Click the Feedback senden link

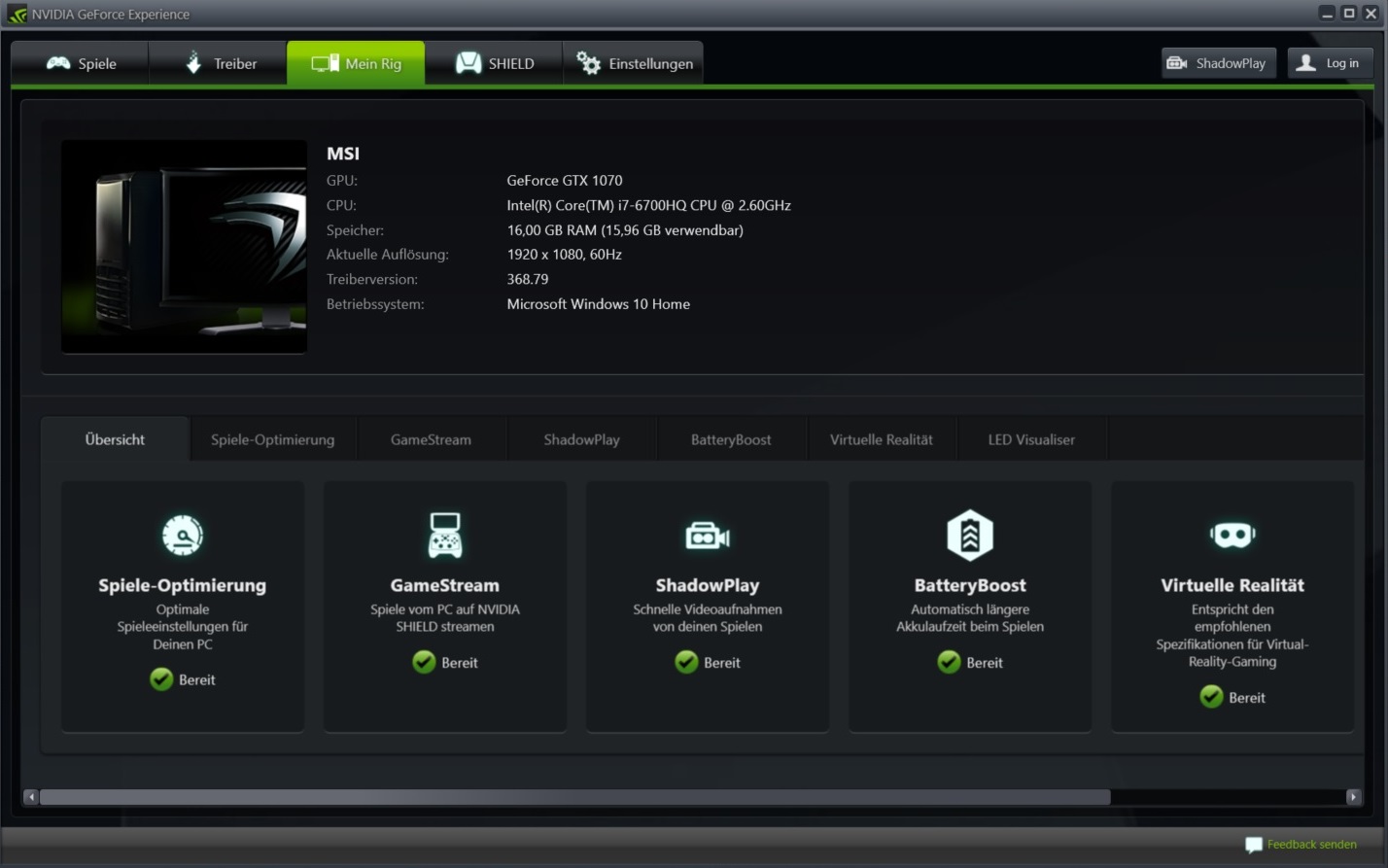pyautogui.click(x=1311, y=845)
